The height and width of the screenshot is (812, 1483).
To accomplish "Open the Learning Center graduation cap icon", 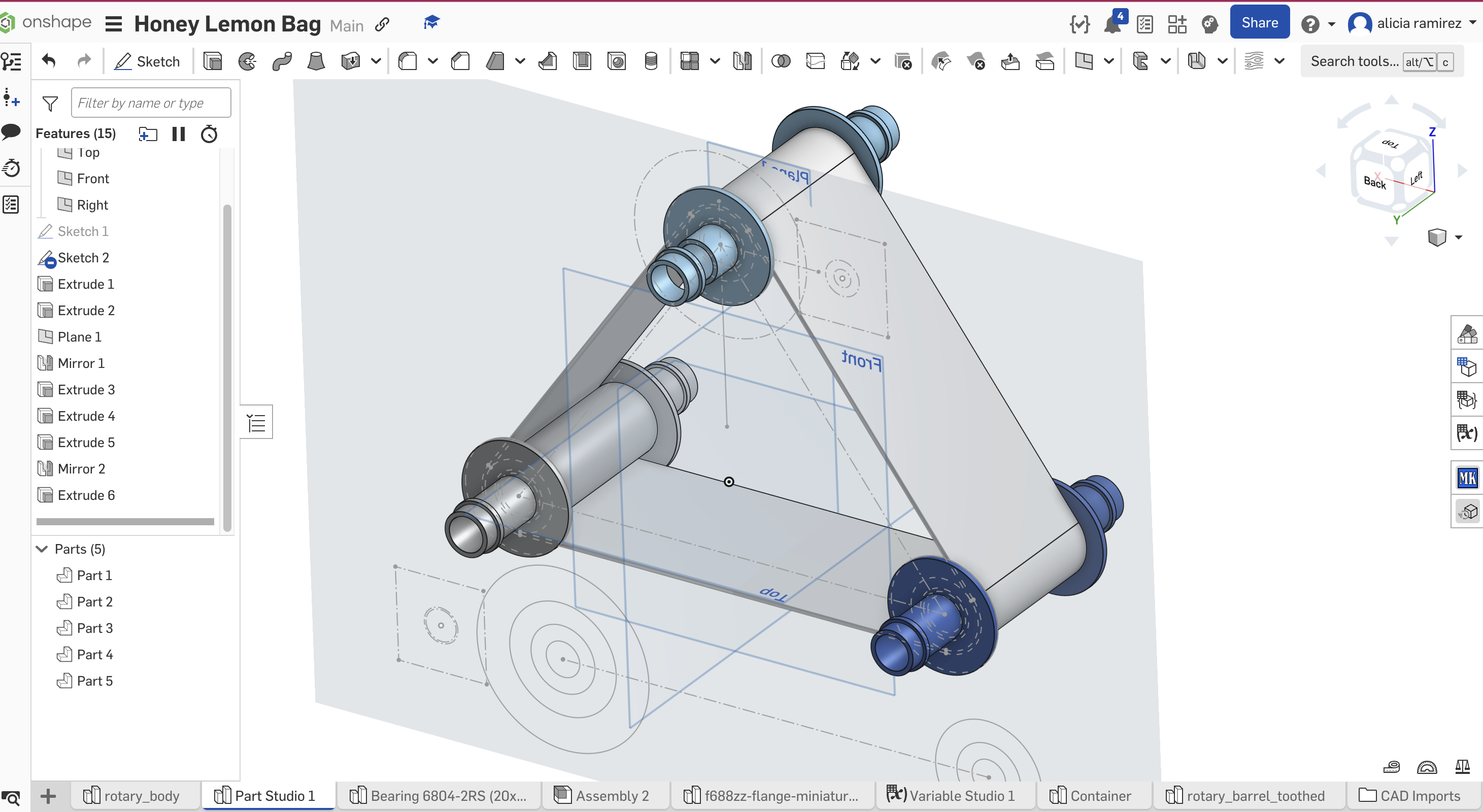I will click(x=431, y=23).
